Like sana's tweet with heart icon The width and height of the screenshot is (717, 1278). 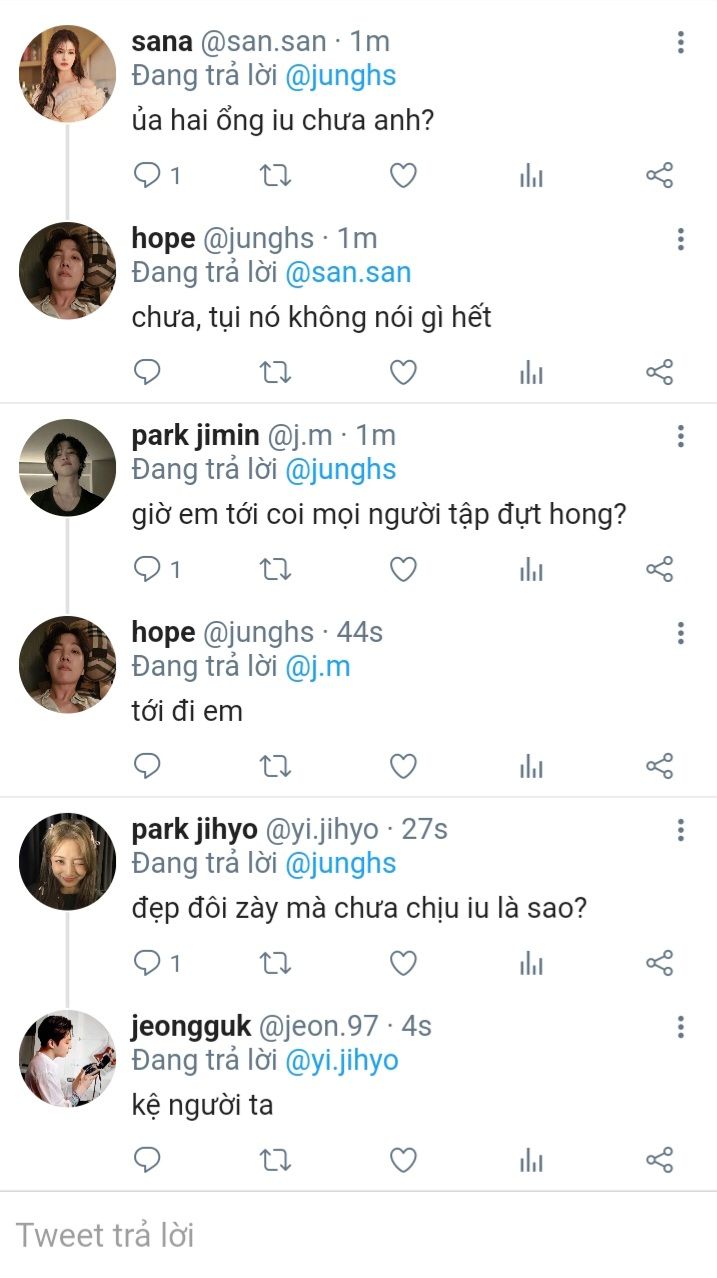coord(402,176)
